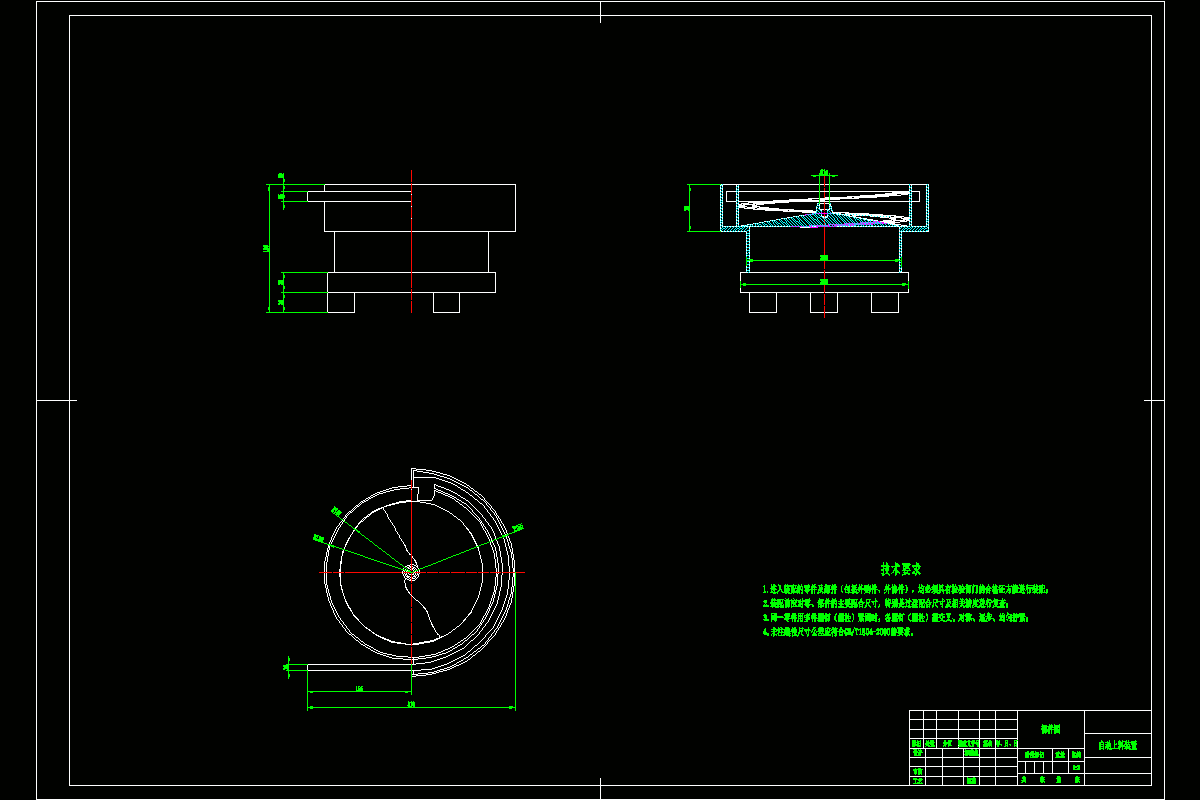Viewport: 1200px width, 800px height.
Task: Select the left foot of the front elevation view
Action: (x=341, y=303)
